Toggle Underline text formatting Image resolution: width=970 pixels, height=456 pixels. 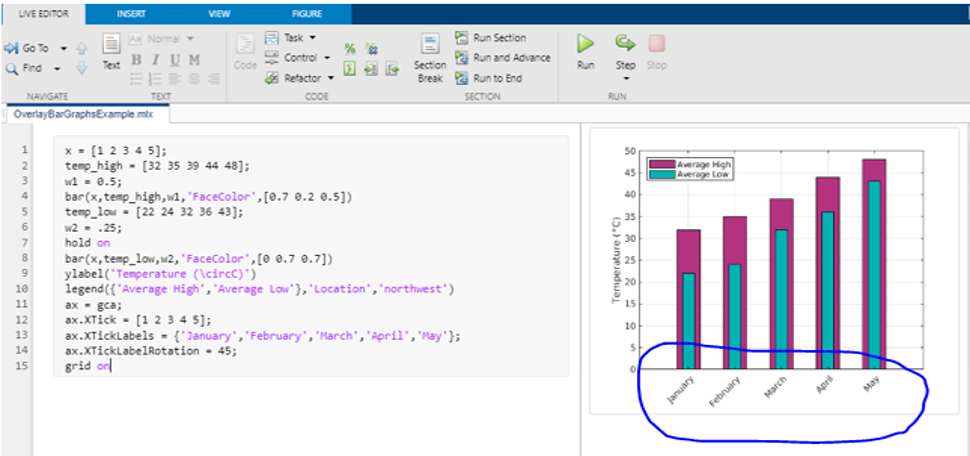pyautogui.click(x=175, y=60)
